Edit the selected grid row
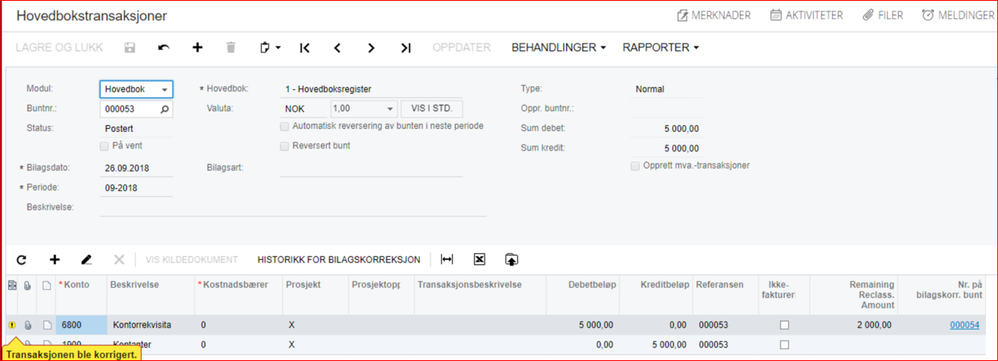 tap(87, 260)
